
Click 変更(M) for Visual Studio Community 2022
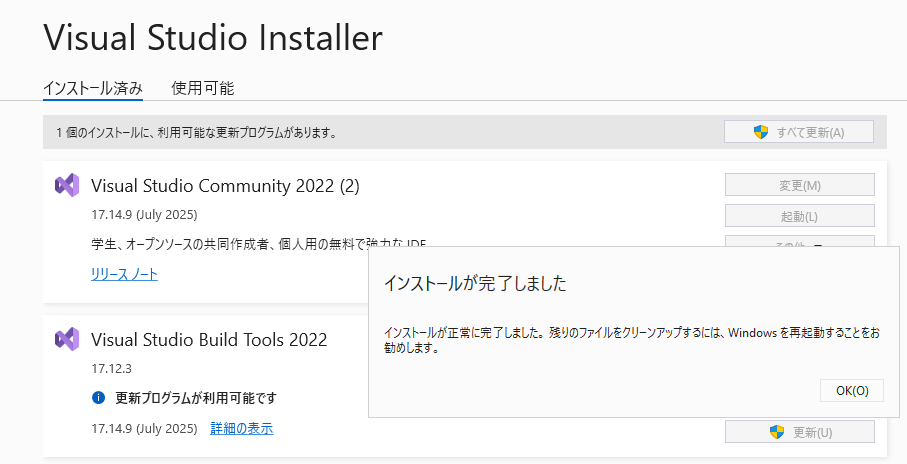click(799, 185)
